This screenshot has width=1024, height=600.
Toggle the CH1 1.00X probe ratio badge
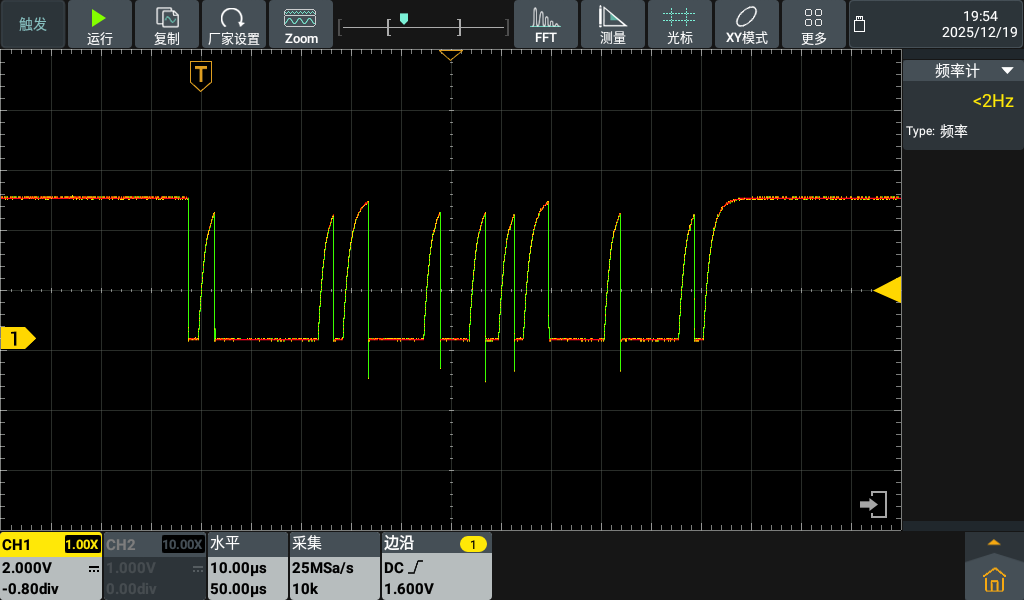pyautogui.click(x=81, y=545)
